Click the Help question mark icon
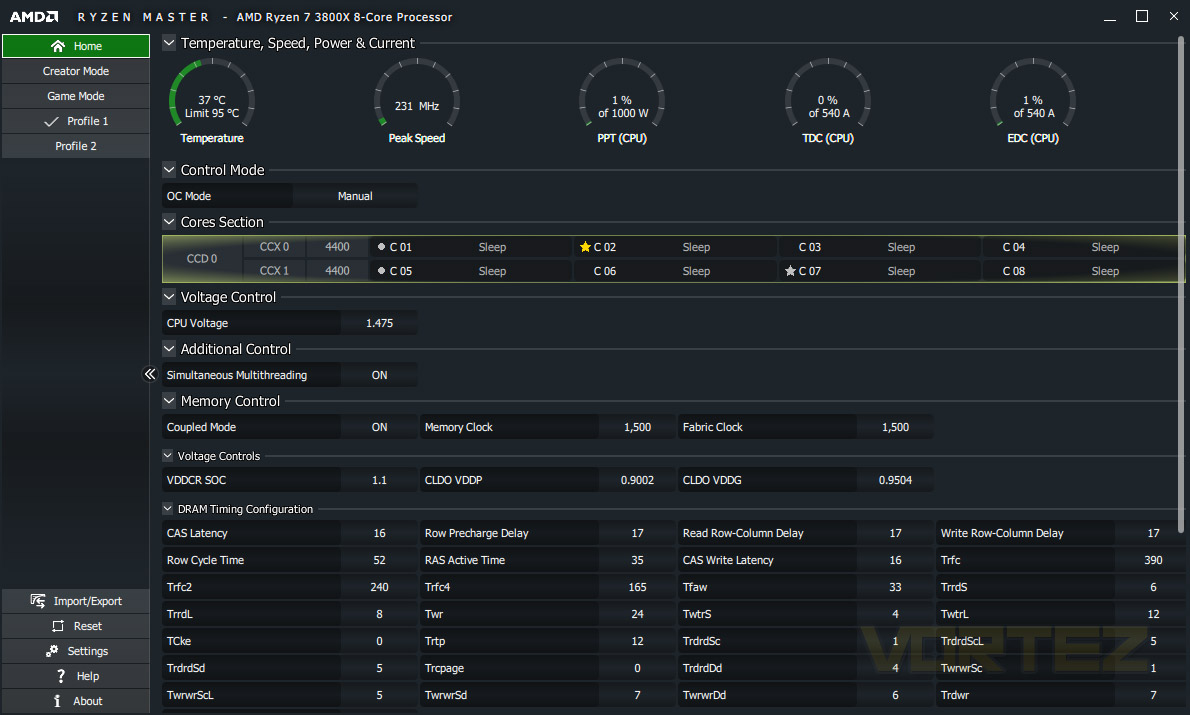This screenshot has height=715, width=1190. [x=61, y=676]
